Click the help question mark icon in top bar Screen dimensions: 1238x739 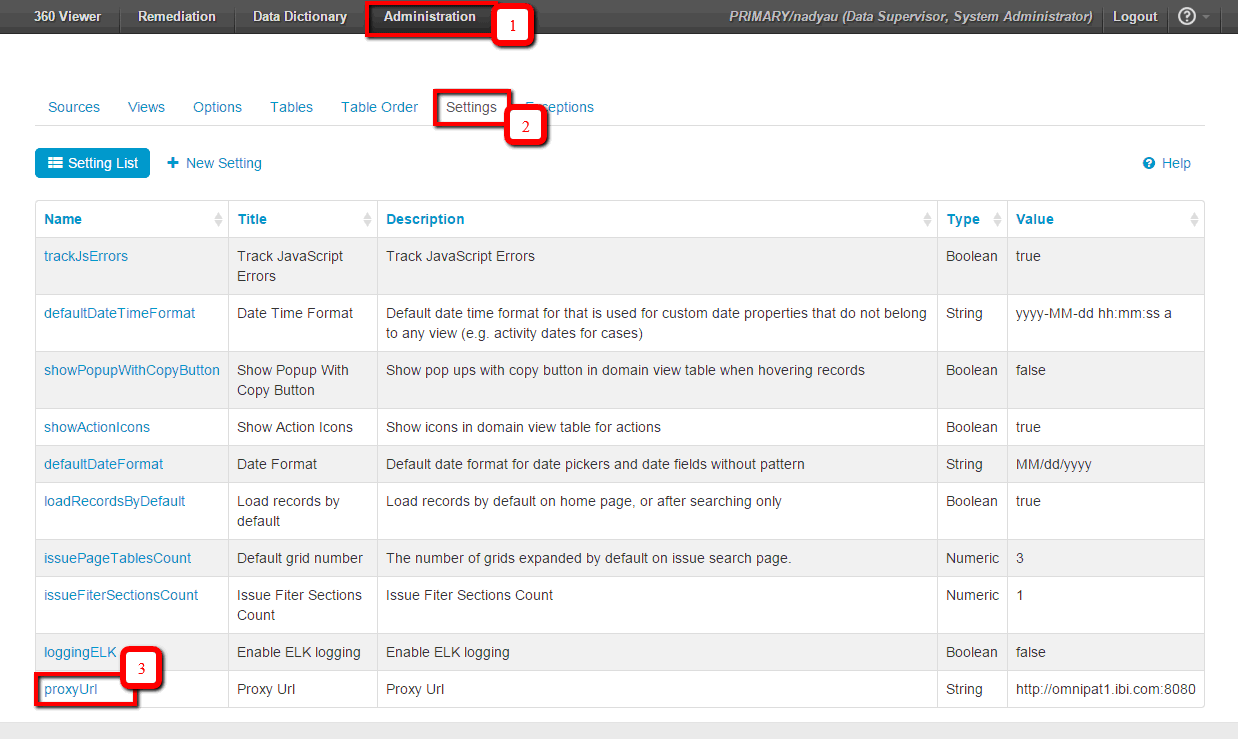[x=1187, y=17]
